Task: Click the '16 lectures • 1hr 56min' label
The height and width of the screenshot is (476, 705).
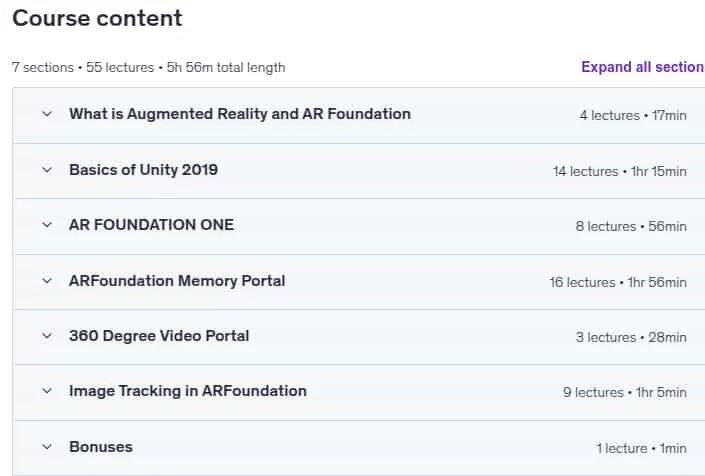Action: 618,282
